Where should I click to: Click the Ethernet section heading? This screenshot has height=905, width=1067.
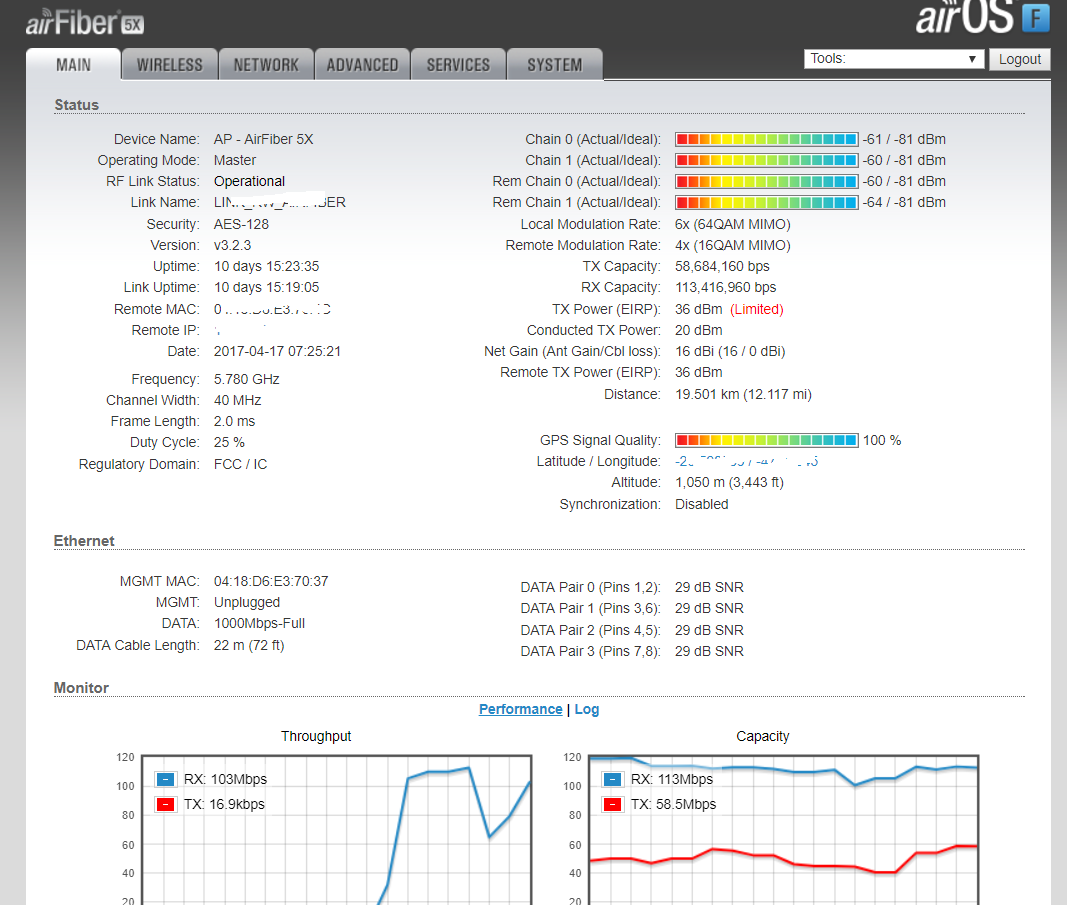pyautogui.click(x=84, y=542)
